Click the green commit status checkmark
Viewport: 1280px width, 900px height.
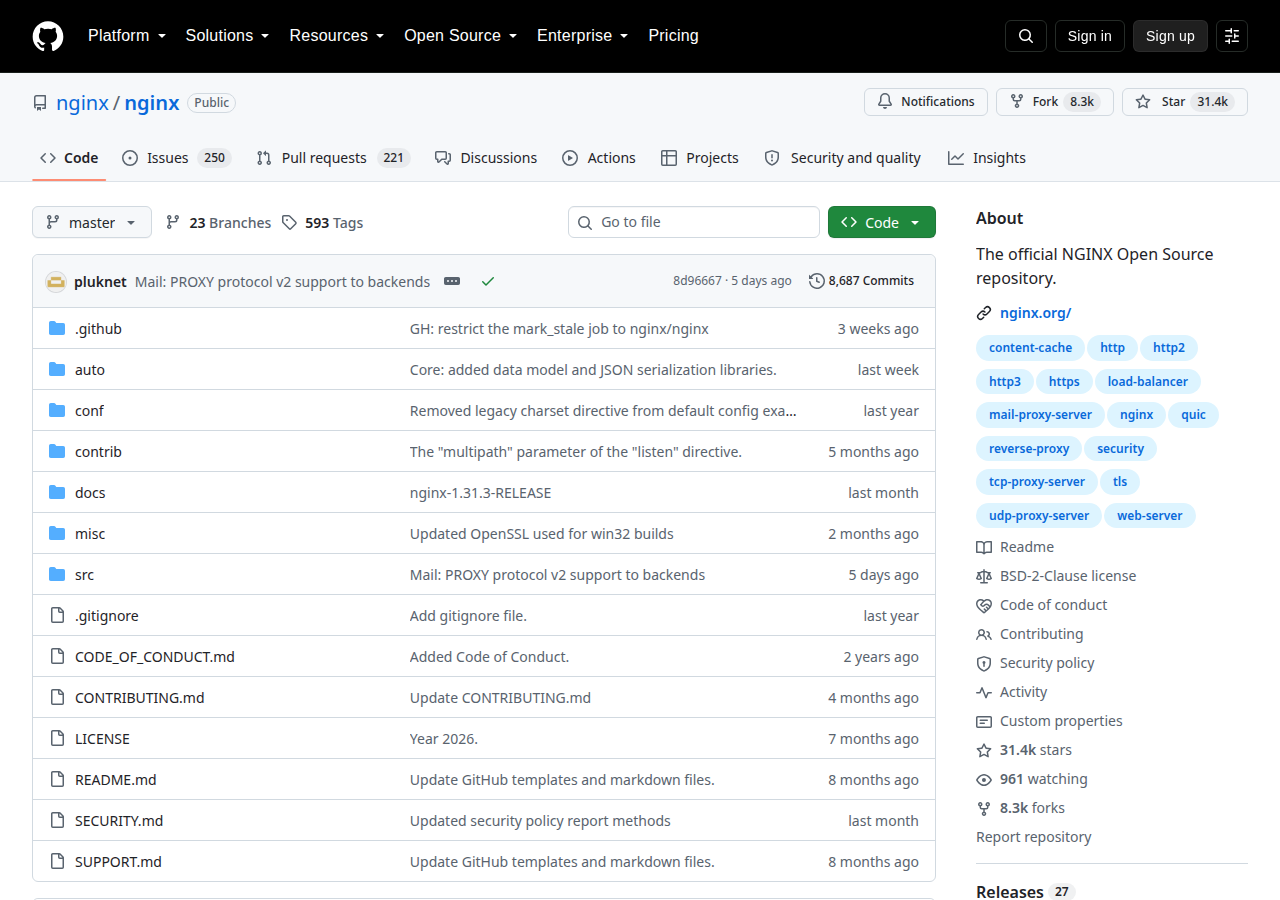488,281
